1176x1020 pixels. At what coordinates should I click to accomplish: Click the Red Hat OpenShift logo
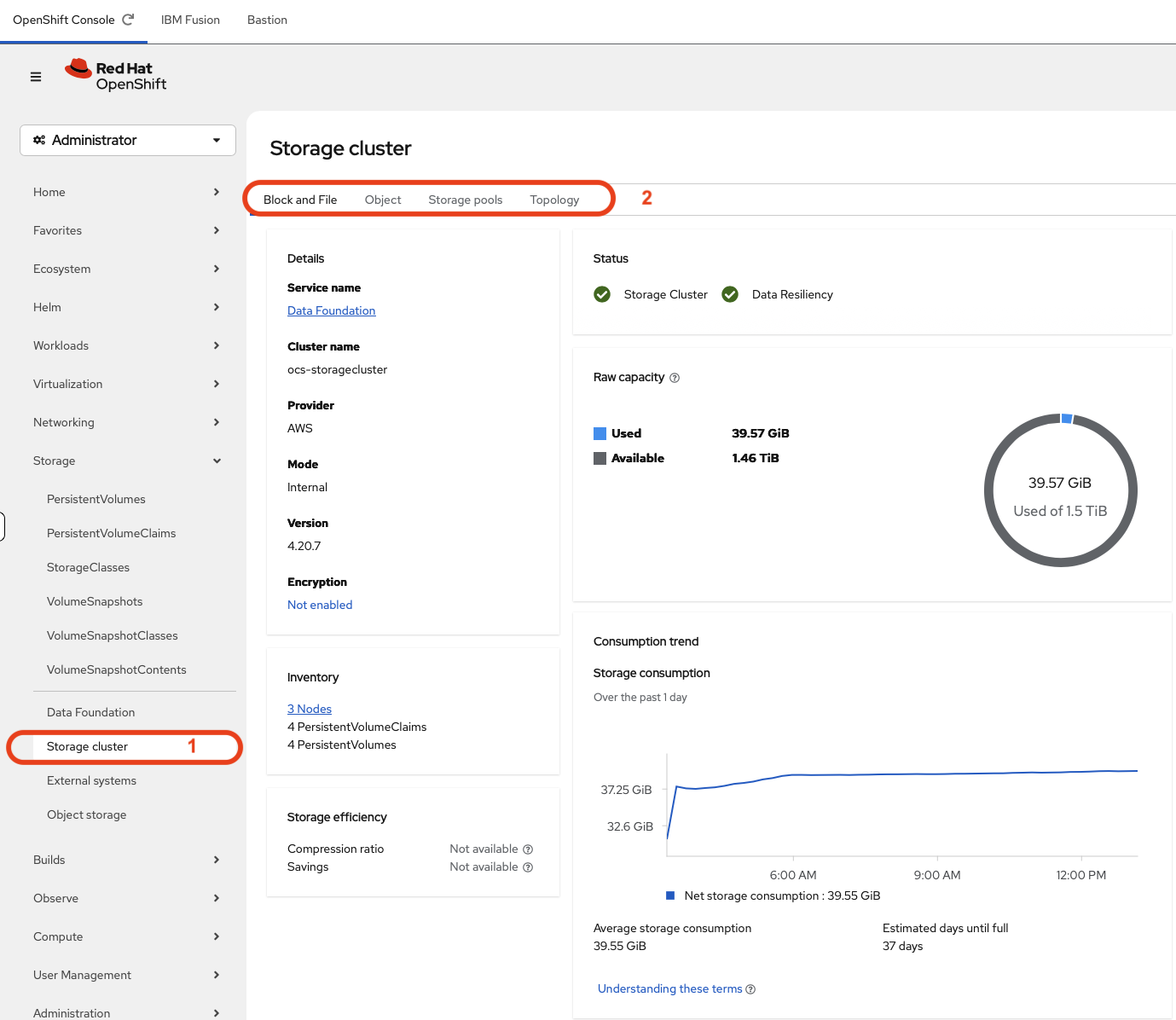pyautogui.click(x=116, y=75)
